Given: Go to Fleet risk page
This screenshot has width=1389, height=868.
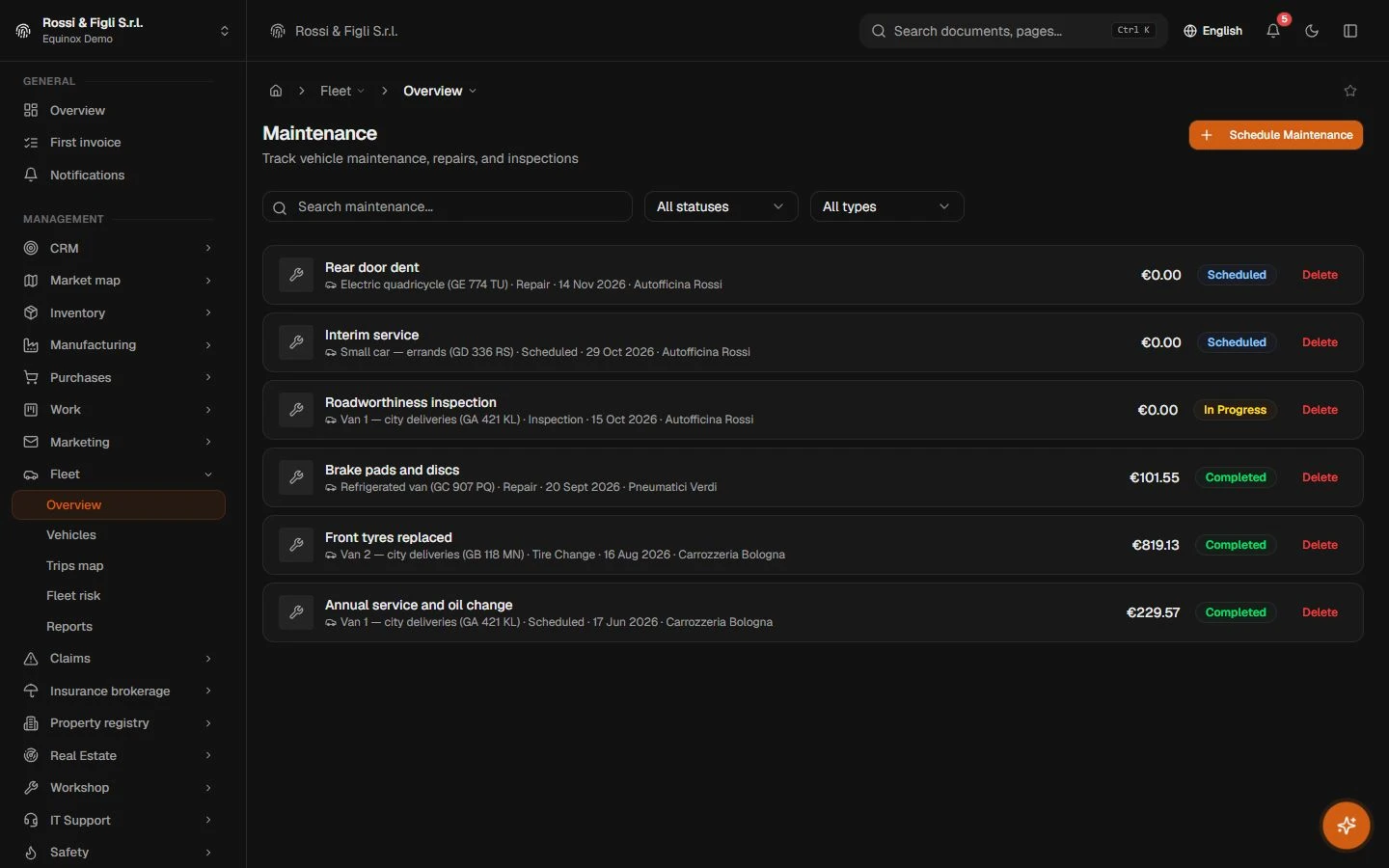Looking at the screenshot, I should 73,596.
